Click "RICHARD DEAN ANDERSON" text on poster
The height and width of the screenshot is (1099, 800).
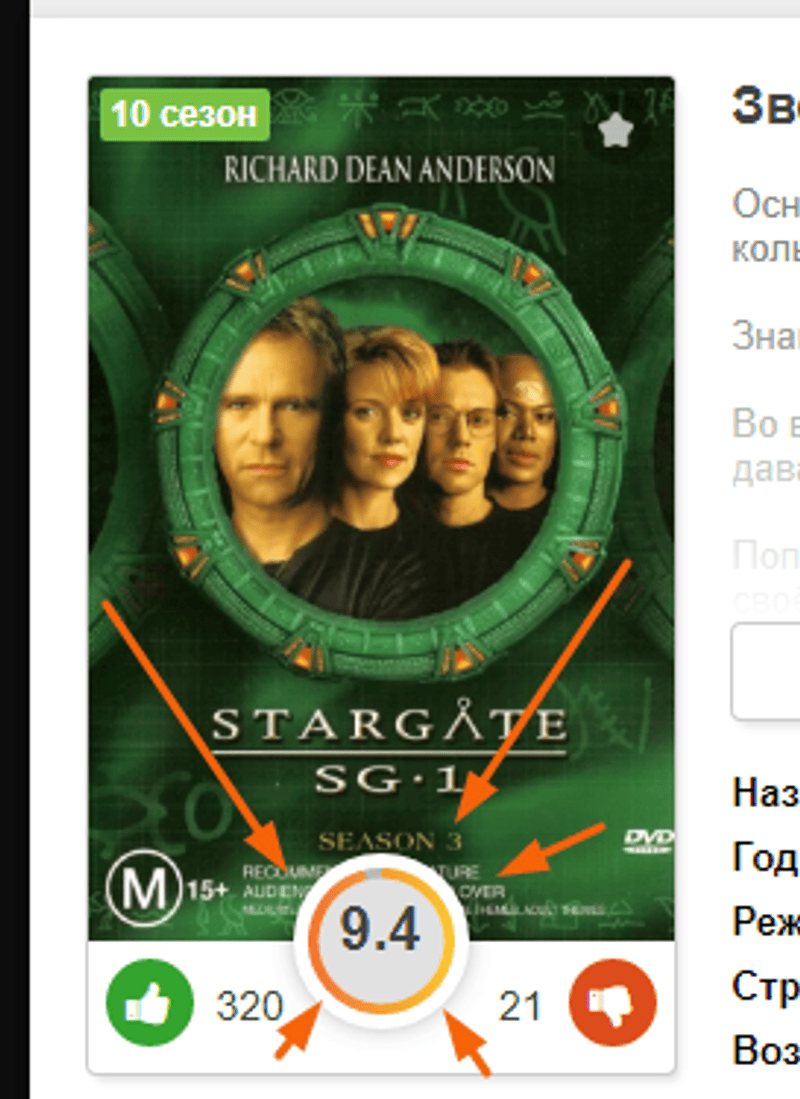[389, 170]
